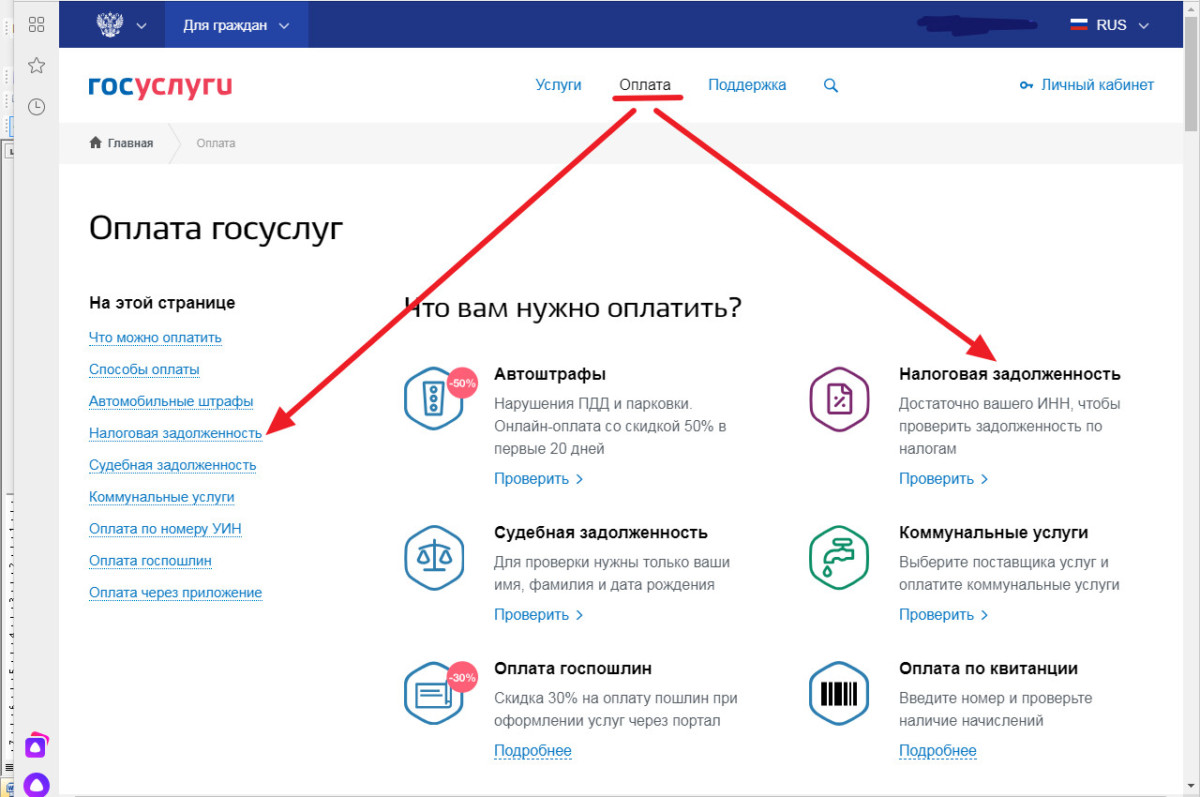Click the Russian flag icon

point(1079,25)
